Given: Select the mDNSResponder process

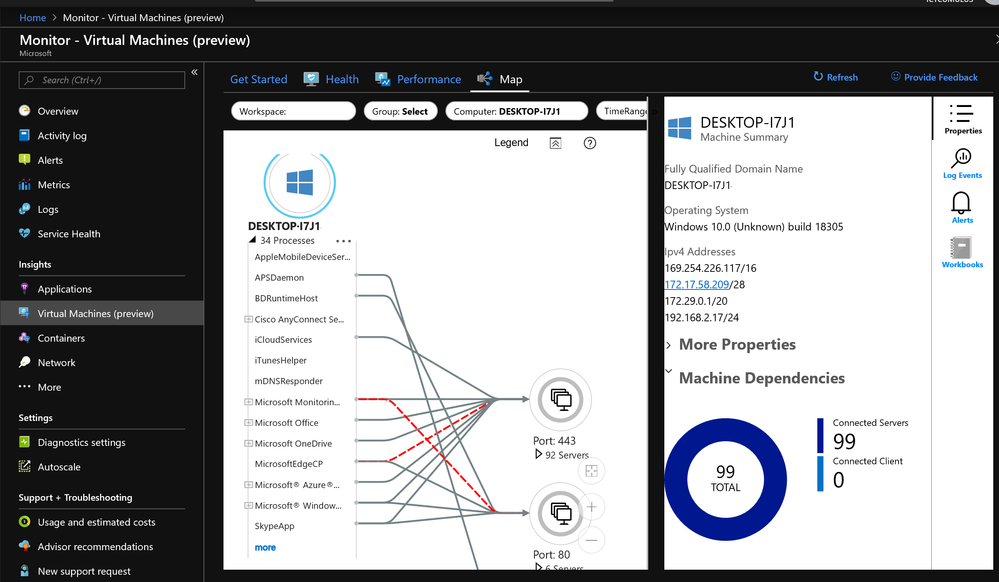Looking at the screenshot, I should (x=289, y=381).
